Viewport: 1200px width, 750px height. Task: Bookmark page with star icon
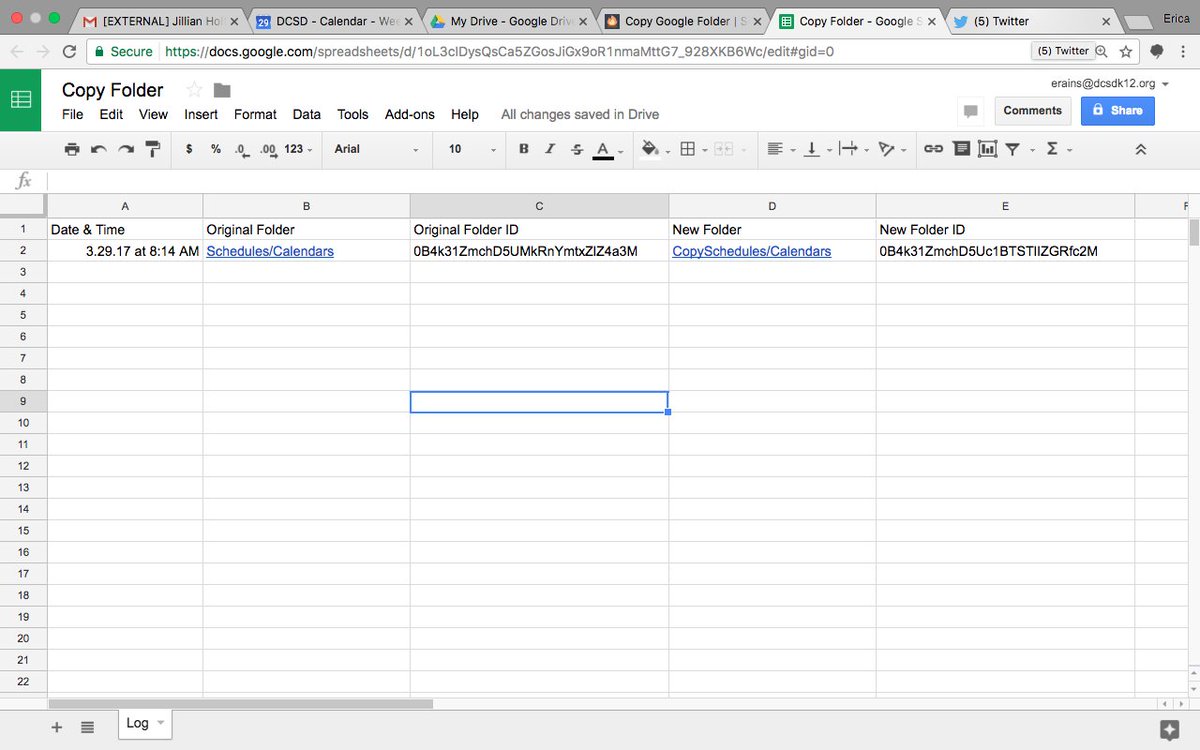pyautogui.click(x=1126, y=51)
